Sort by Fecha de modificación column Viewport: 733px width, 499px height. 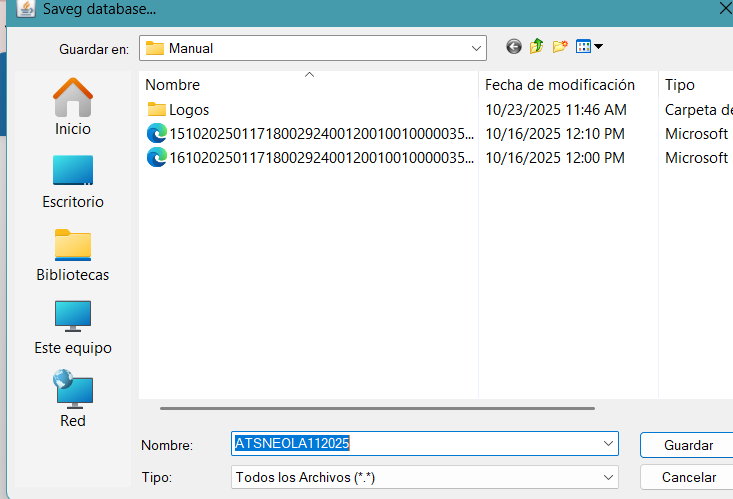pyautogui.click(x=560, y=85)
